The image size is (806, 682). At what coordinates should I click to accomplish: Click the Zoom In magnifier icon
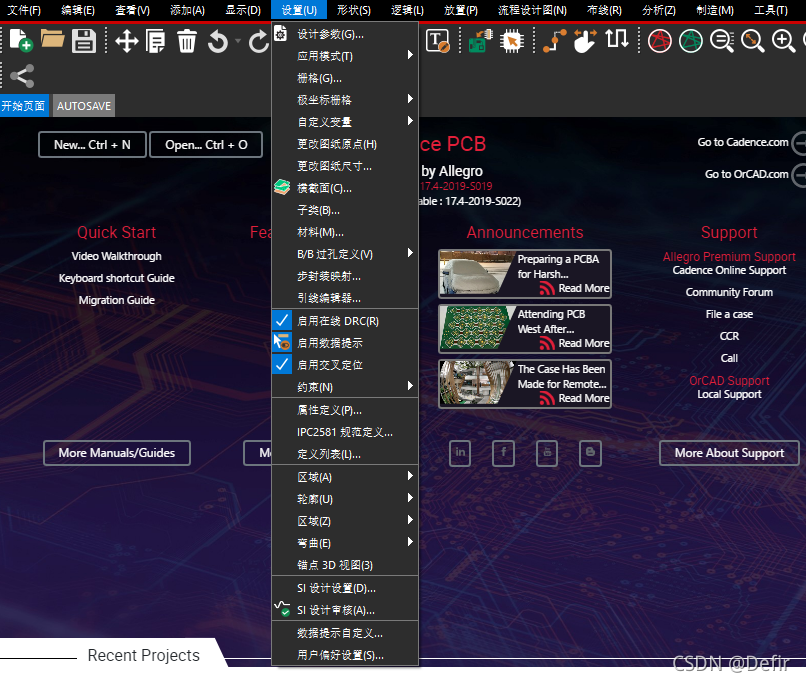pos(784,41)
